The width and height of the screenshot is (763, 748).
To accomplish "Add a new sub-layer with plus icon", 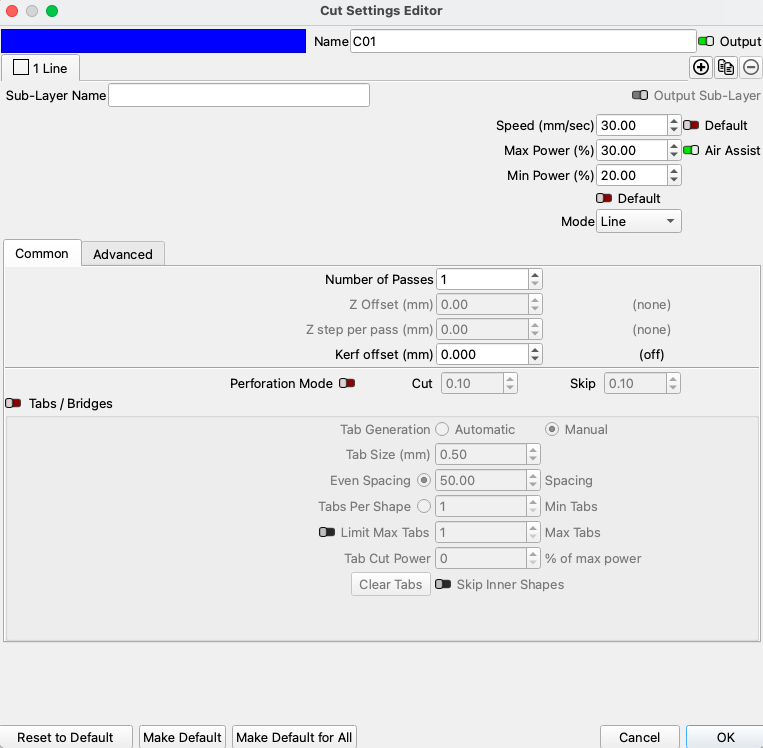I will [x=701, y=67].
